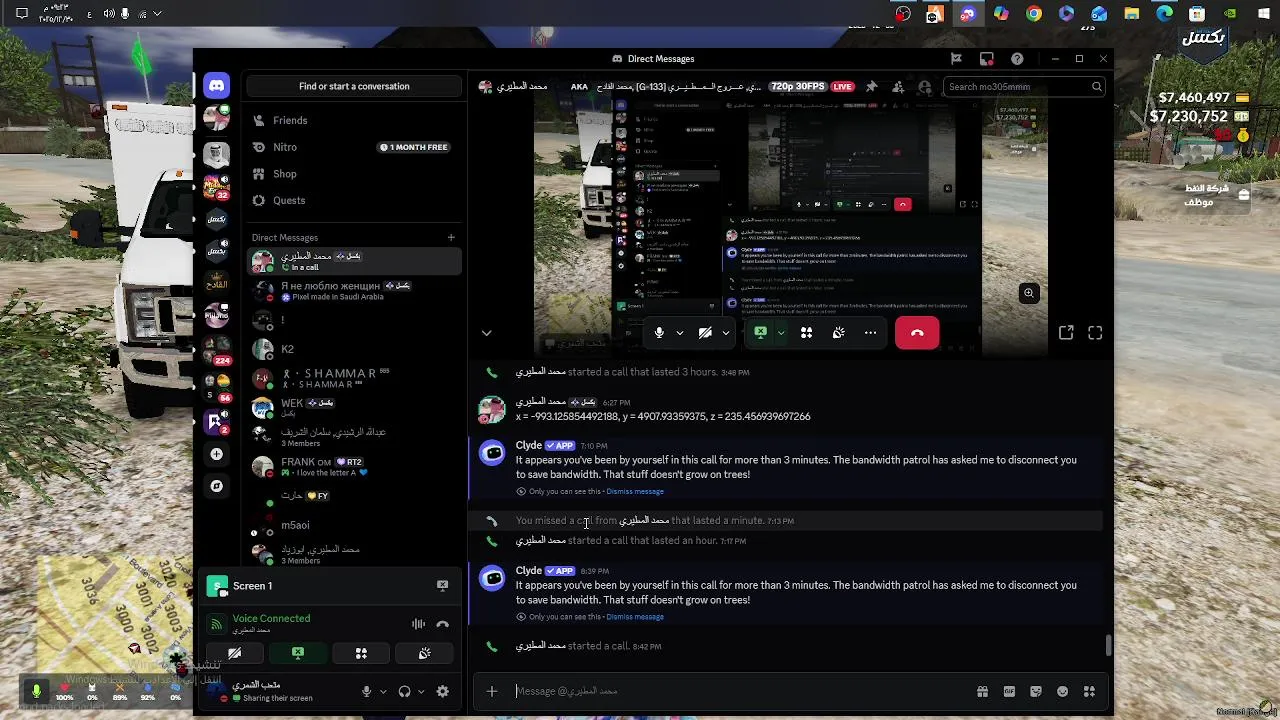This screenshot has height=720, width=1280.
Task: Open output device arrow in user panel
Action: pos(421,691)
